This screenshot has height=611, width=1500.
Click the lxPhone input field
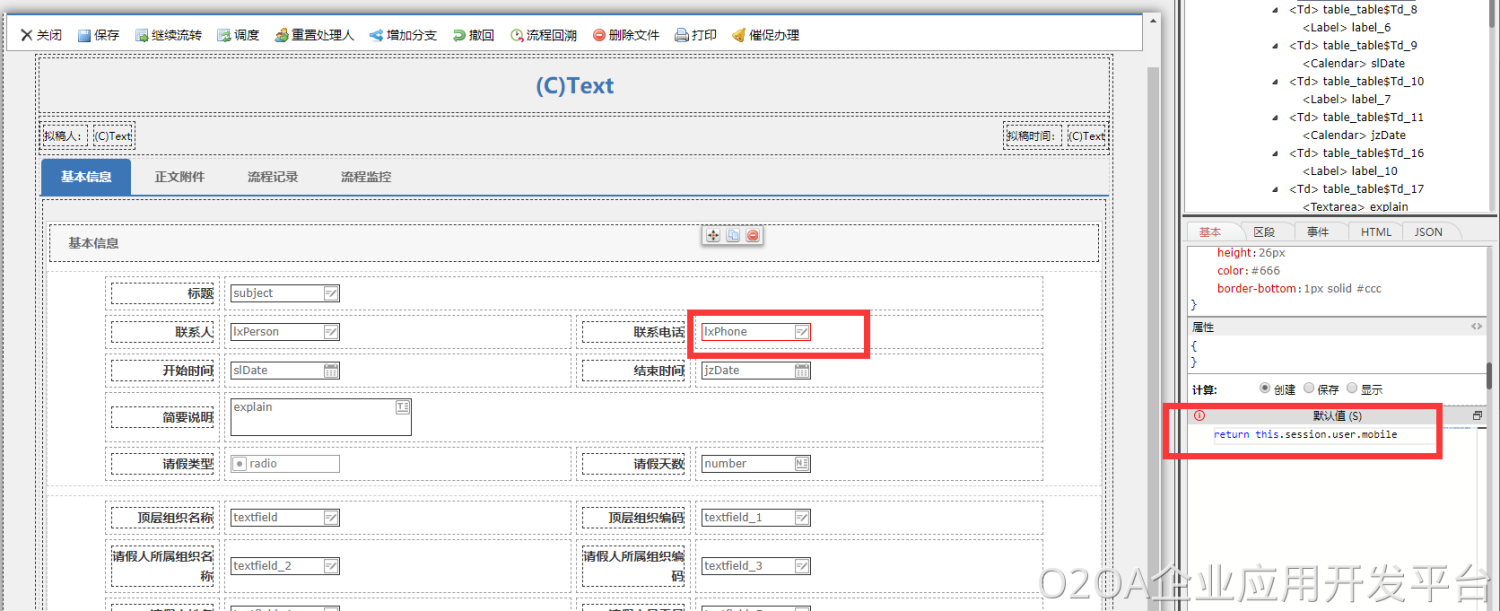[747, 332]
